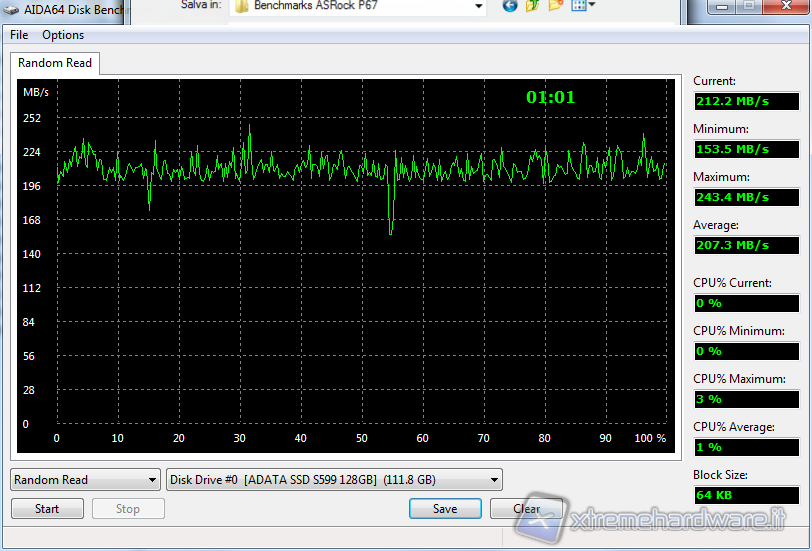Create a new folder via folder icon
812x551 pixels.
(x=555, y=5)
